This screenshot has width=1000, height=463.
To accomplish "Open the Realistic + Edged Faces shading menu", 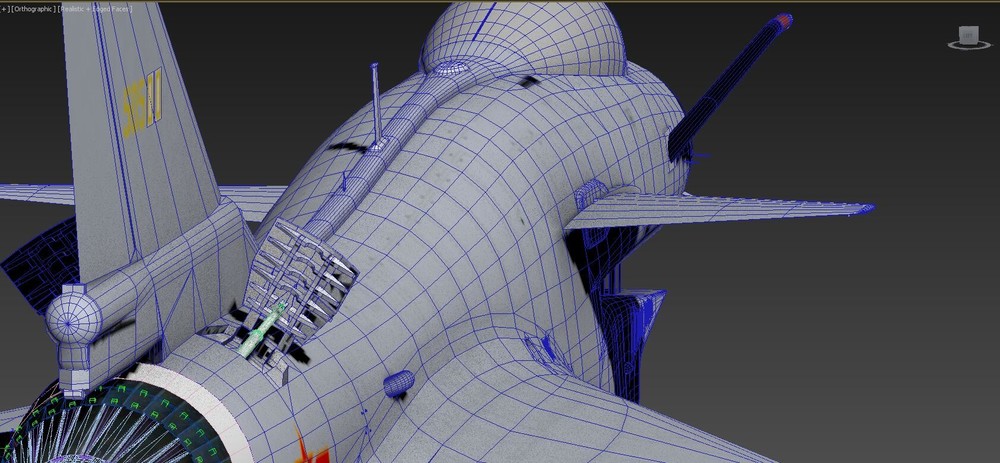I will (95, 10).
